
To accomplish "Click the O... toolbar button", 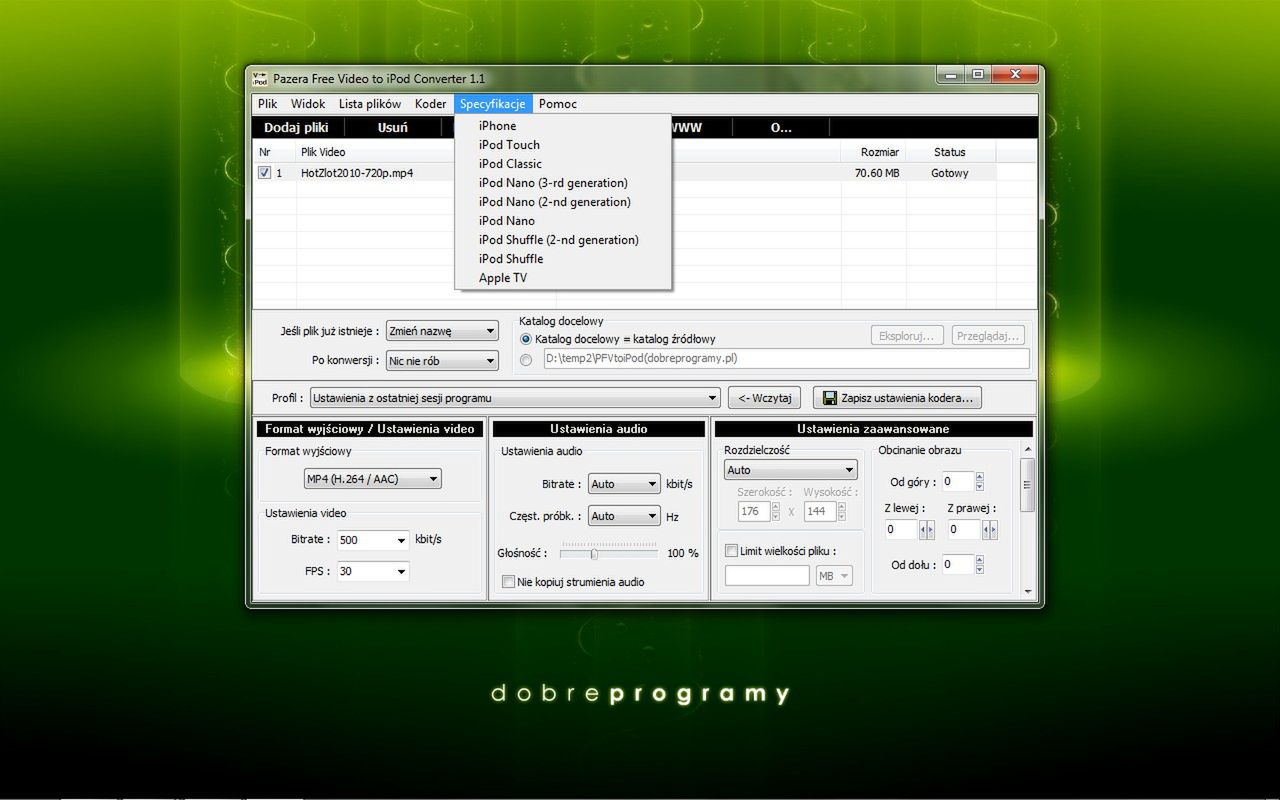I will 781,127.
